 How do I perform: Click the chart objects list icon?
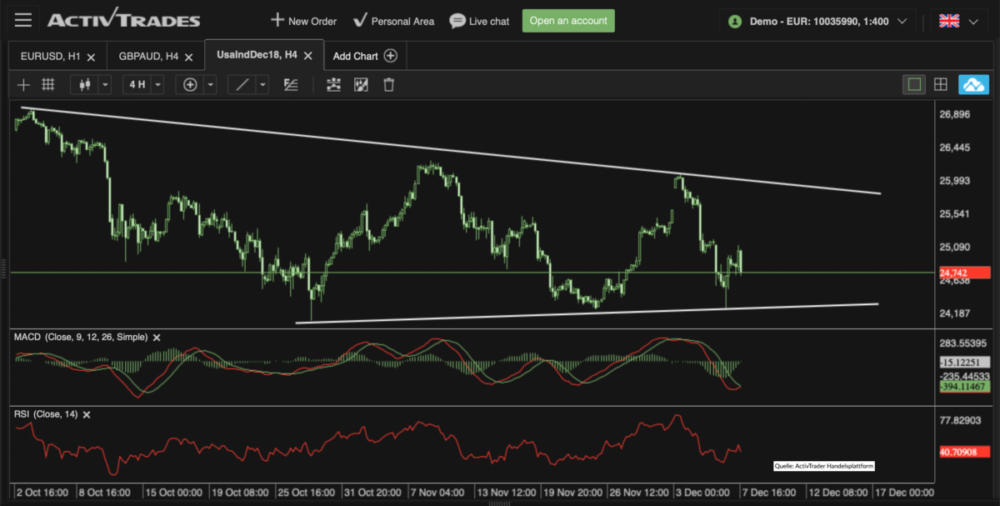pyautogui.click(x=334, y=85)
